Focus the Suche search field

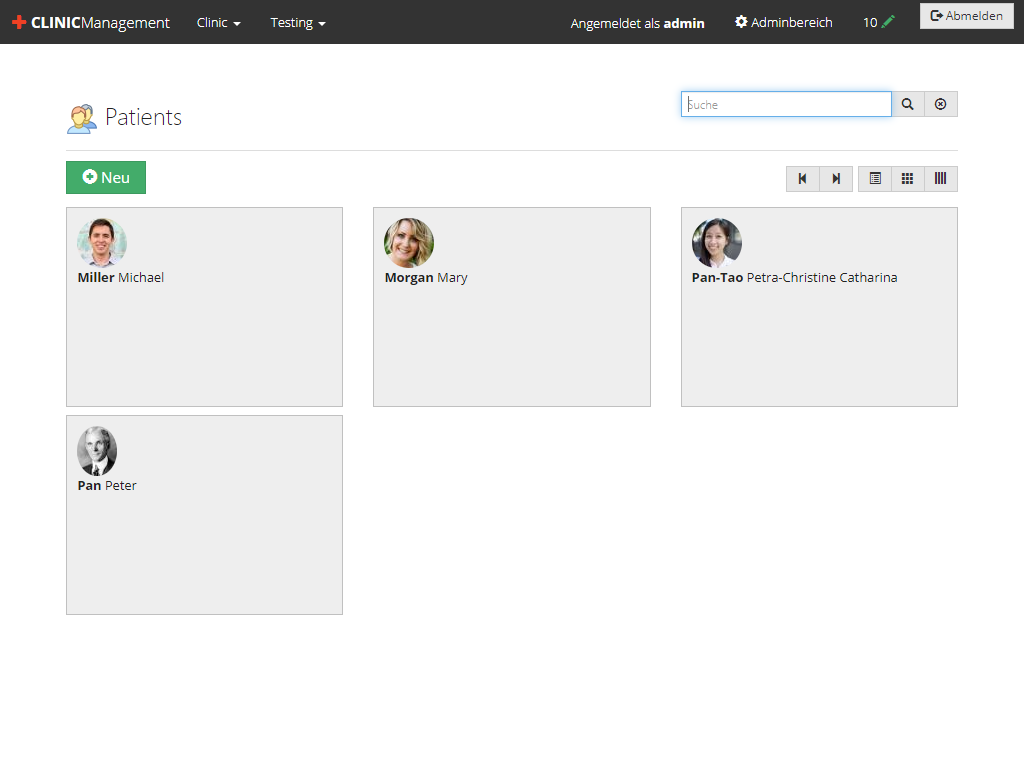(x=786, y=104)
